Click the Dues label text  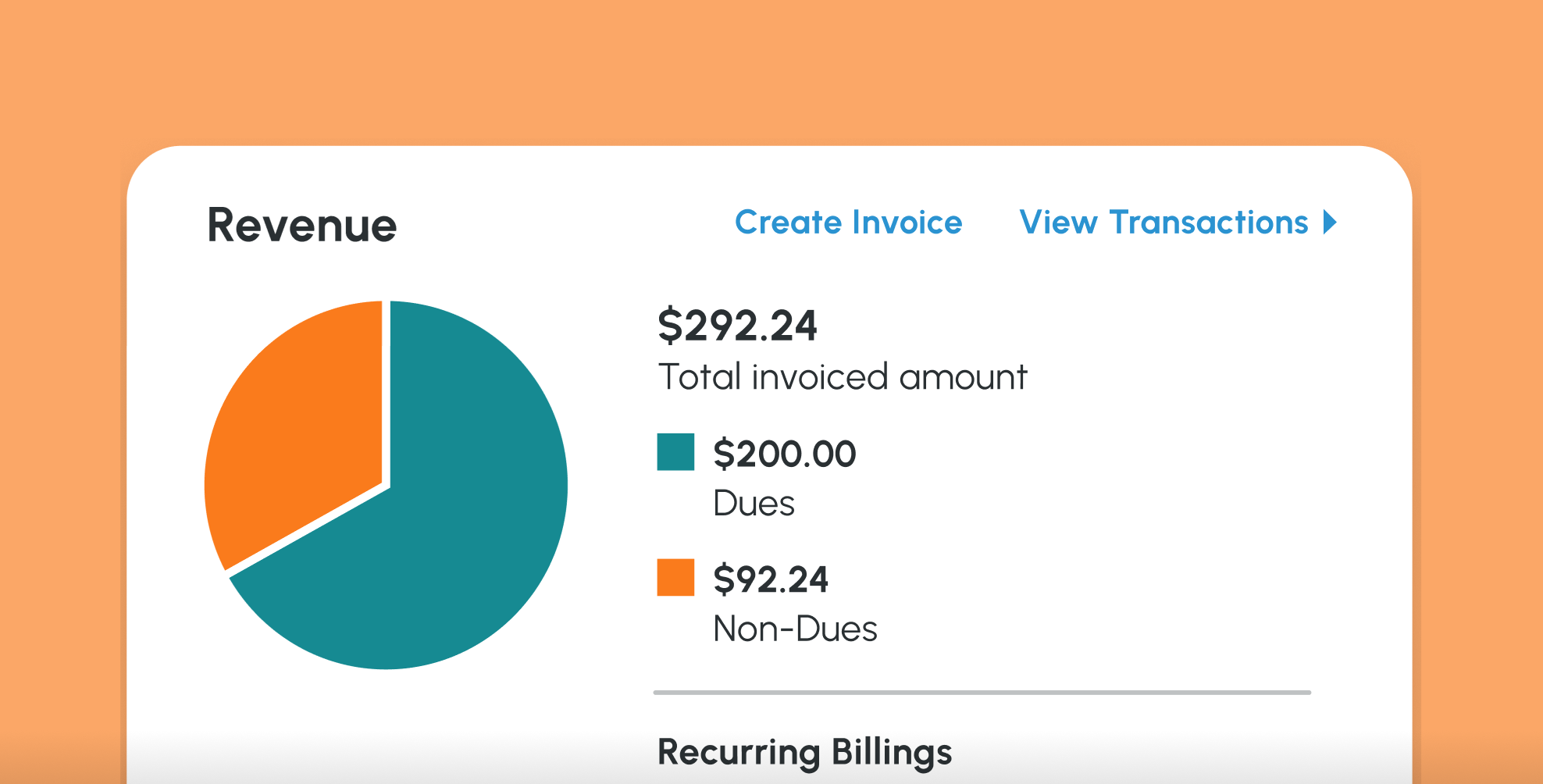point(754,503)
